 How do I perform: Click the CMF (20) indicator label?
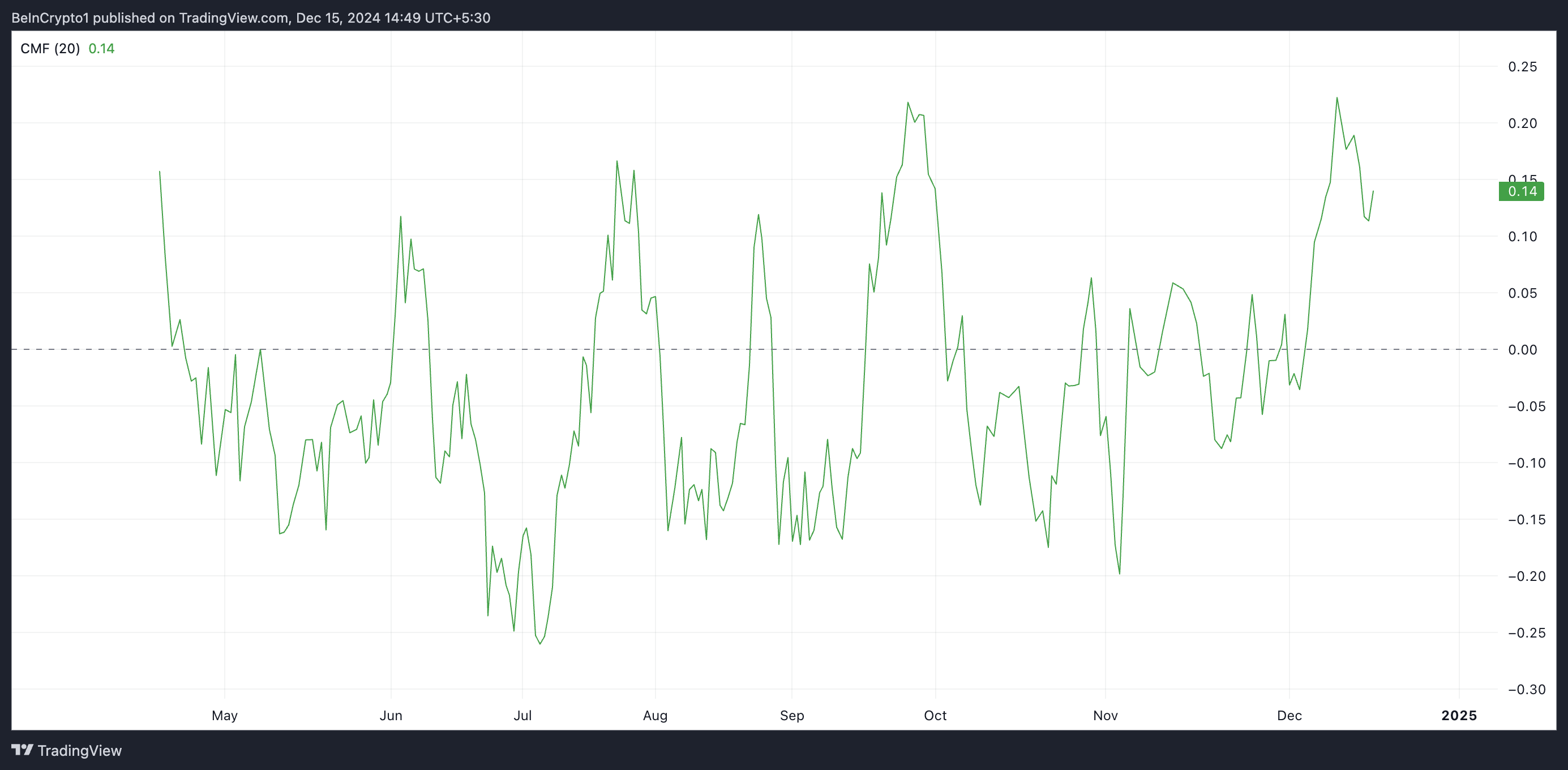(x=50, y=49)
